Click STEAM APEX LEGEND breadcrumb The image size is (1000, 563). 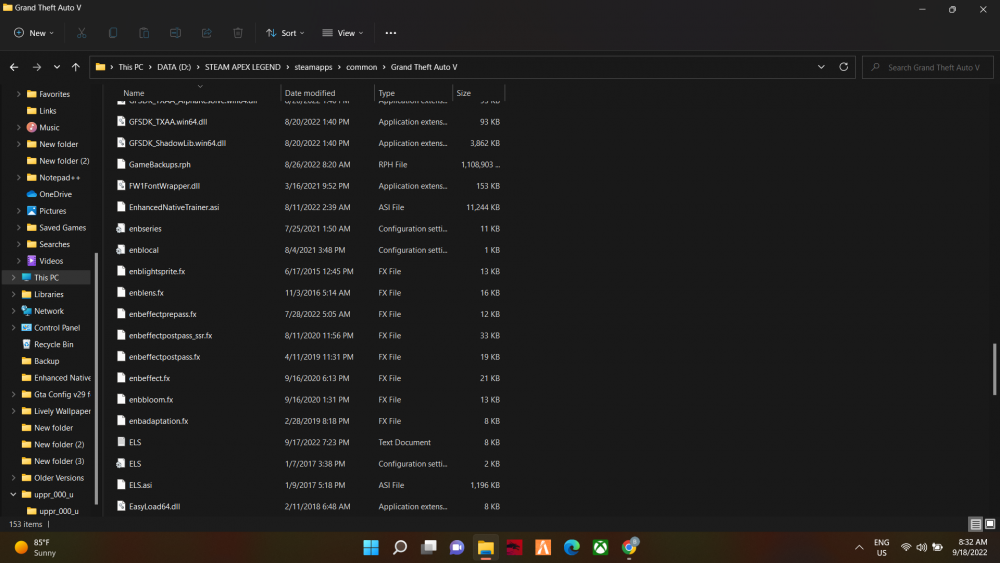(242, 67)
